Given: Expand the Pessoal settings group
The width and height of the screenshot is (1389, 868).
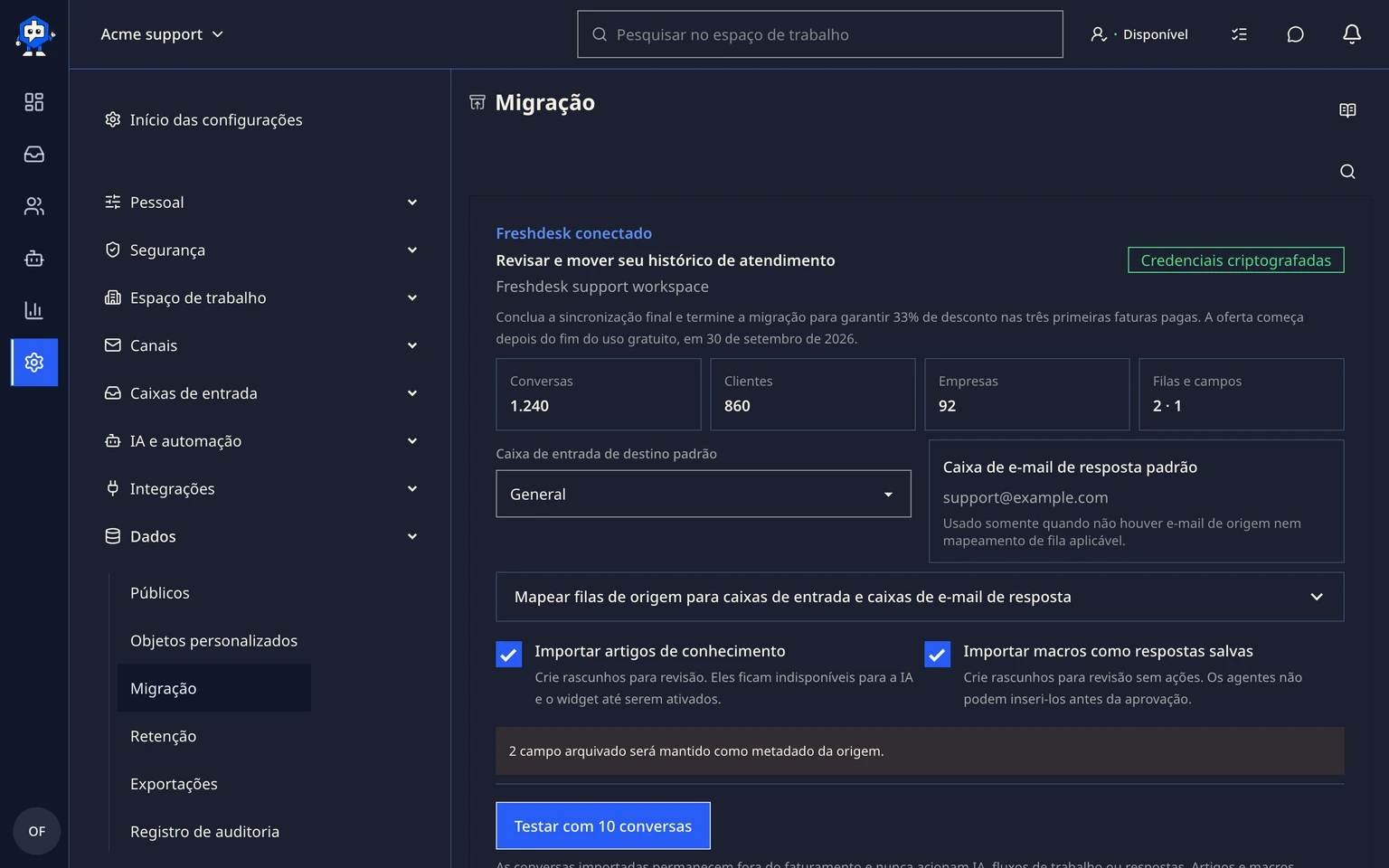Looking at the screenshot, I should point(261,203).
